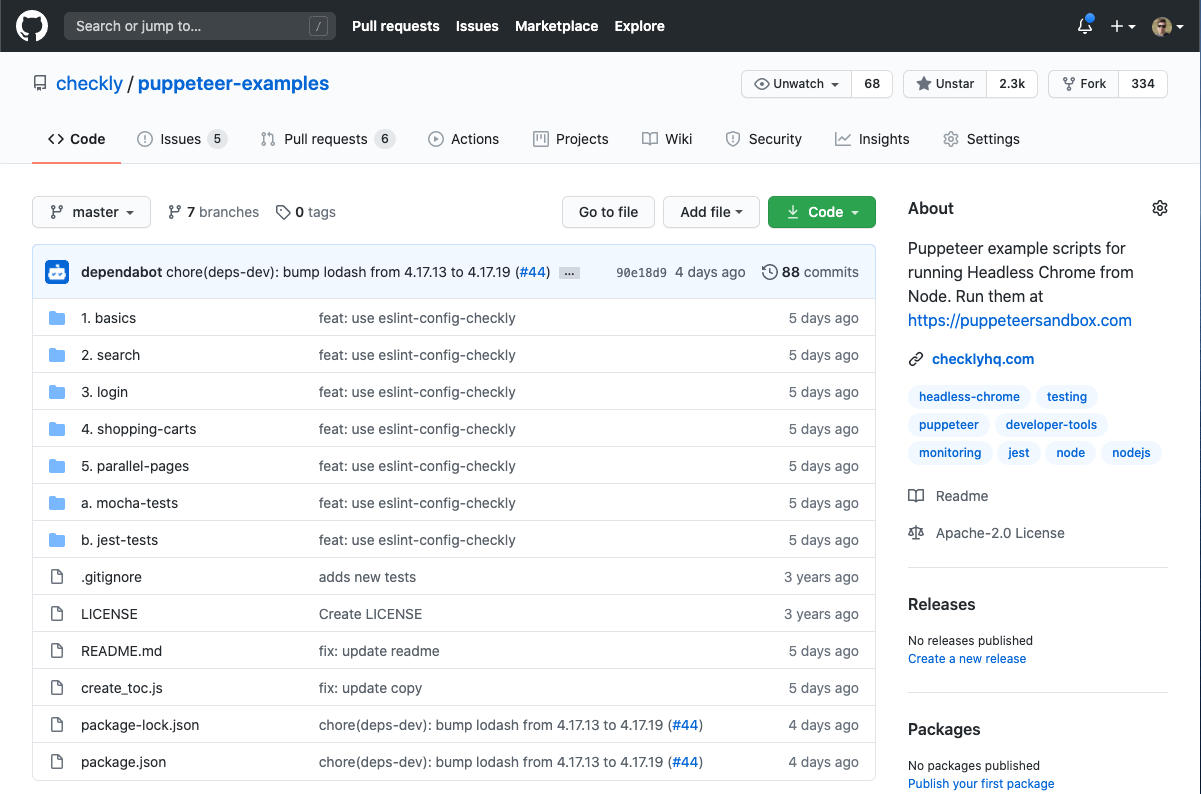Viewport: 1201px width, 794px height.
Task: Open the master branch selector
Action: [x=91, y=212]
